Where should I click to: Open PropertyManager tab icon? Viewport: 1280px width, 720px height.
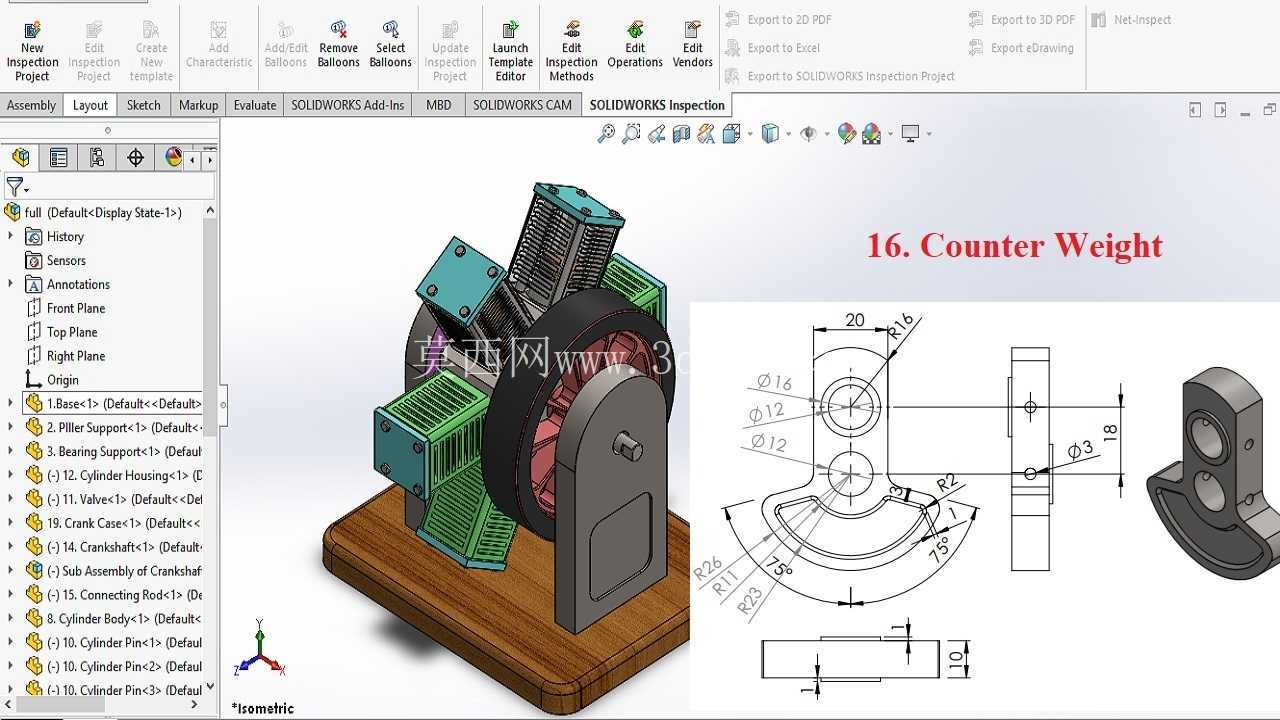[59, 157]
